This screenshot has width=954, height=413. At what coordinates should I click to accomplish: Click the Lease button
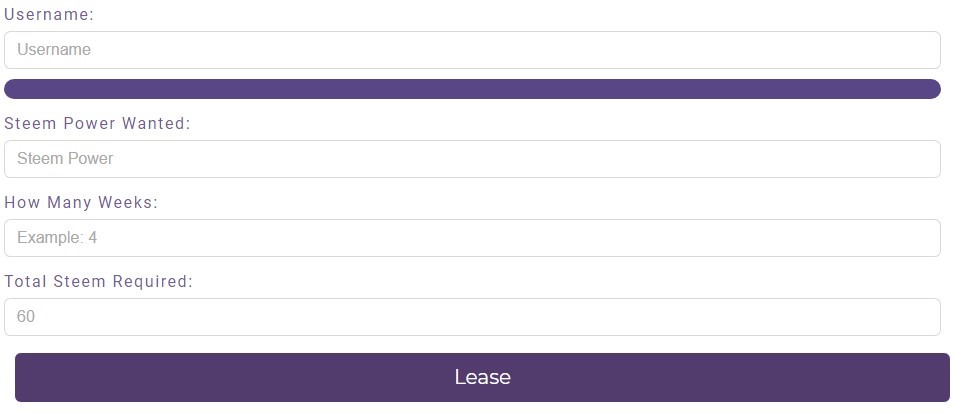tap(482, 377)
